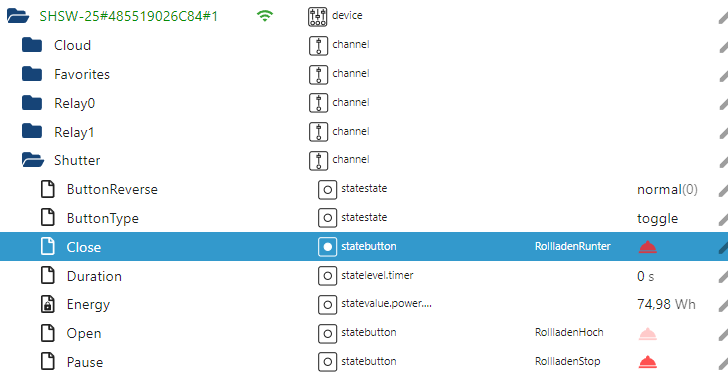Edit the ButtonType row using its pencil icon
Image resolution: width=728 pixels, height=373 pixels.
pyautogui.click(x=723, y=219)
